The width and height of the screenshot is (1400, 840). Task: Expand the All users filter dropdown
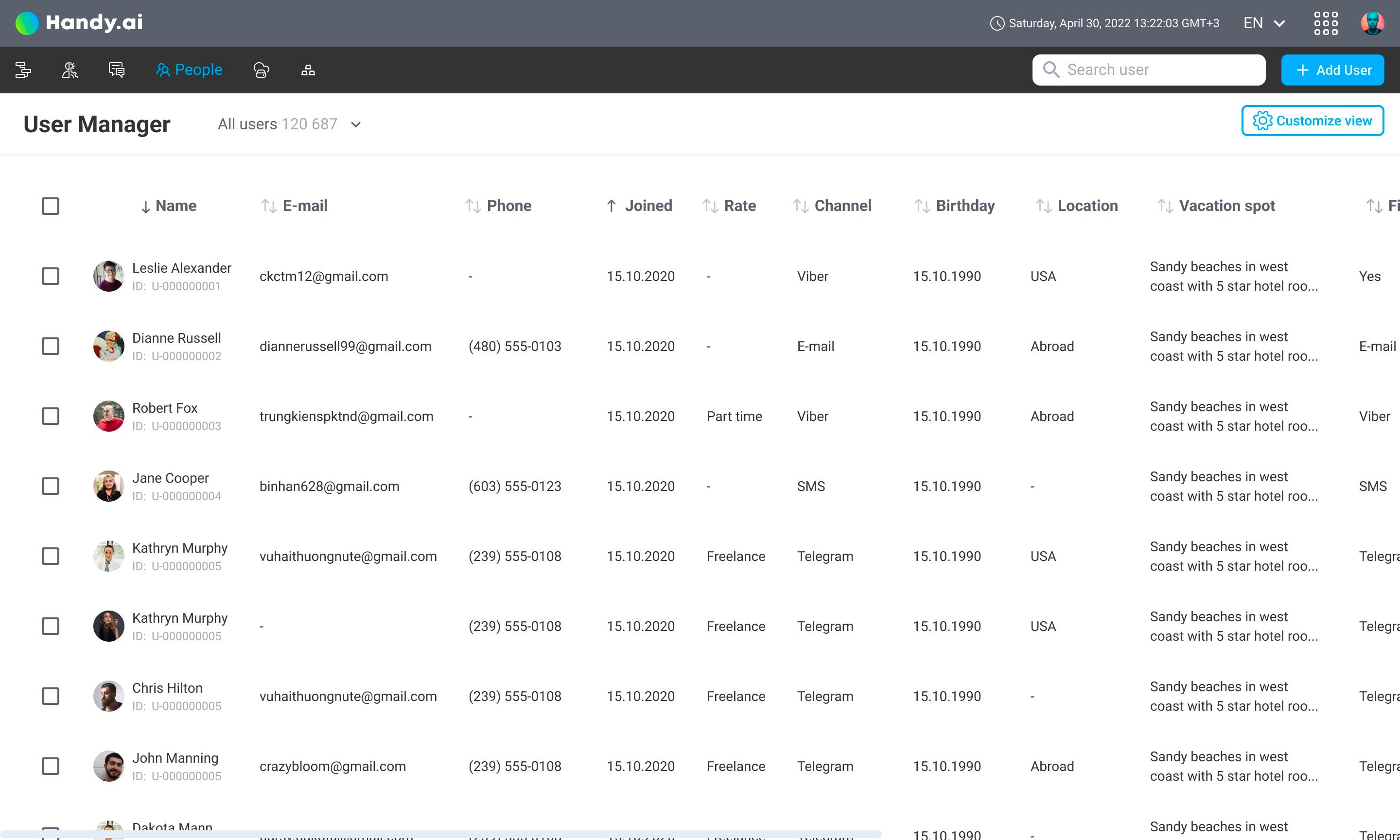[289, 124]
